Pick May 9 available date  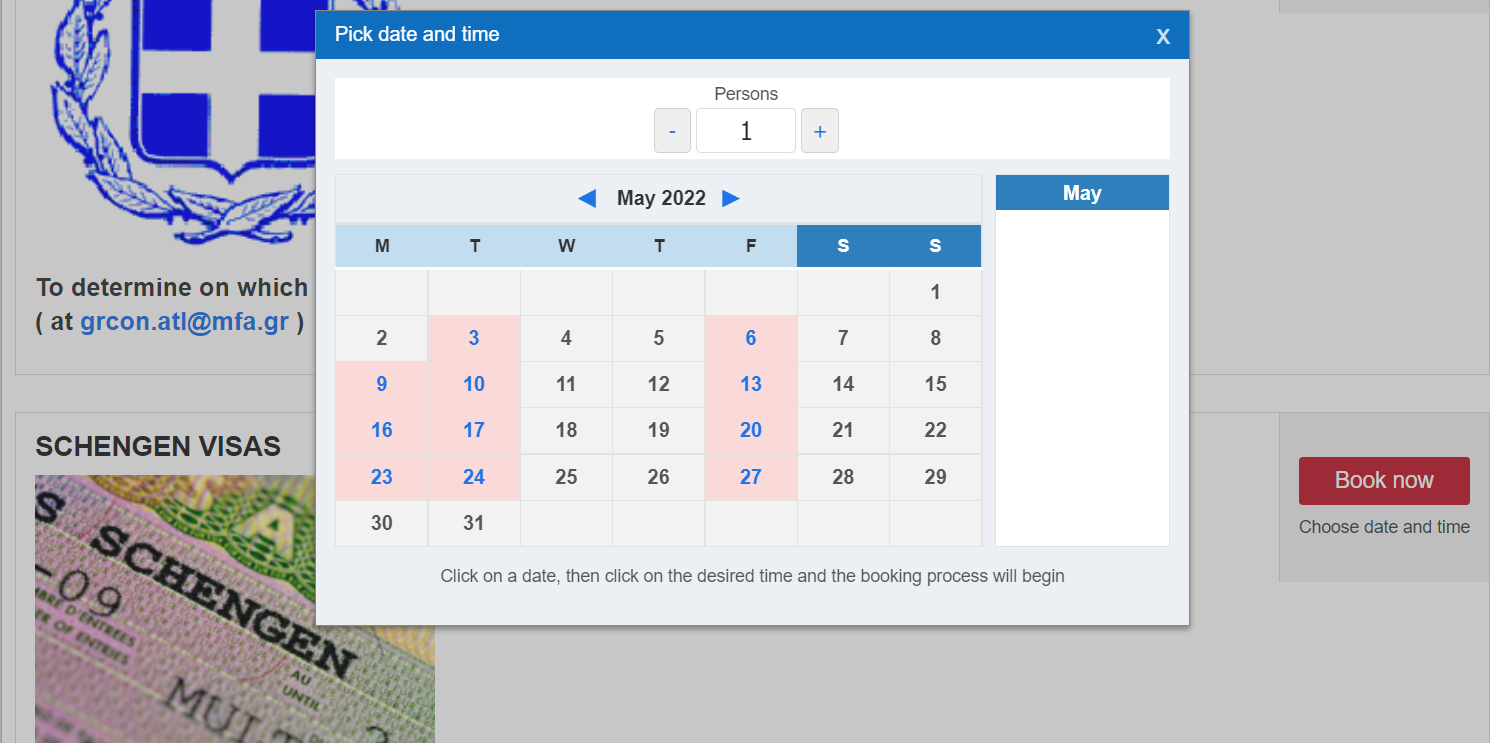click(382, 384)
